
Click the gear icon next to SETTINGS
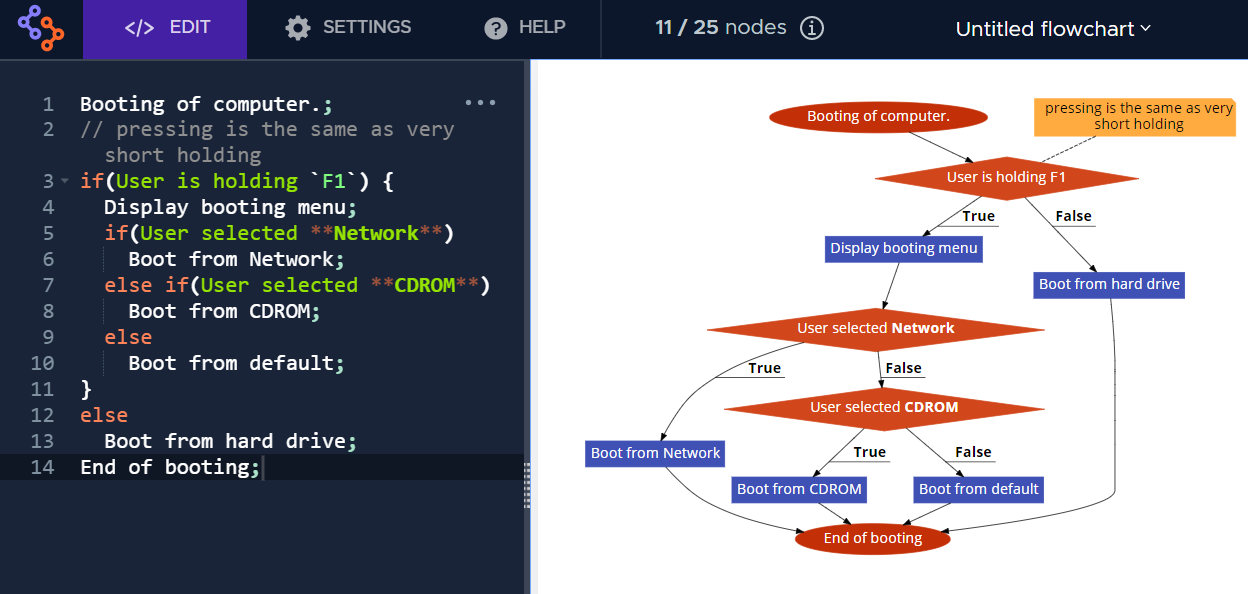297,28
